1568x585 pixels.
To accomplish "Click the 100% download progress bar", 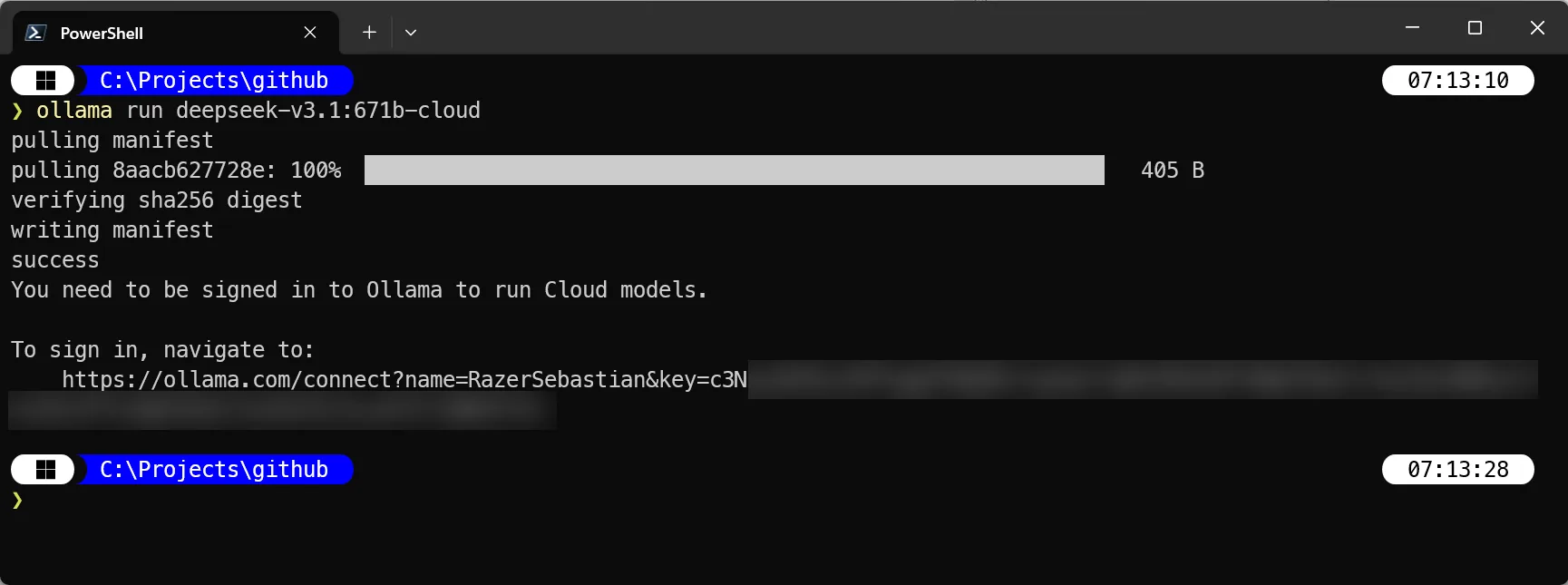I will point(734,171).
